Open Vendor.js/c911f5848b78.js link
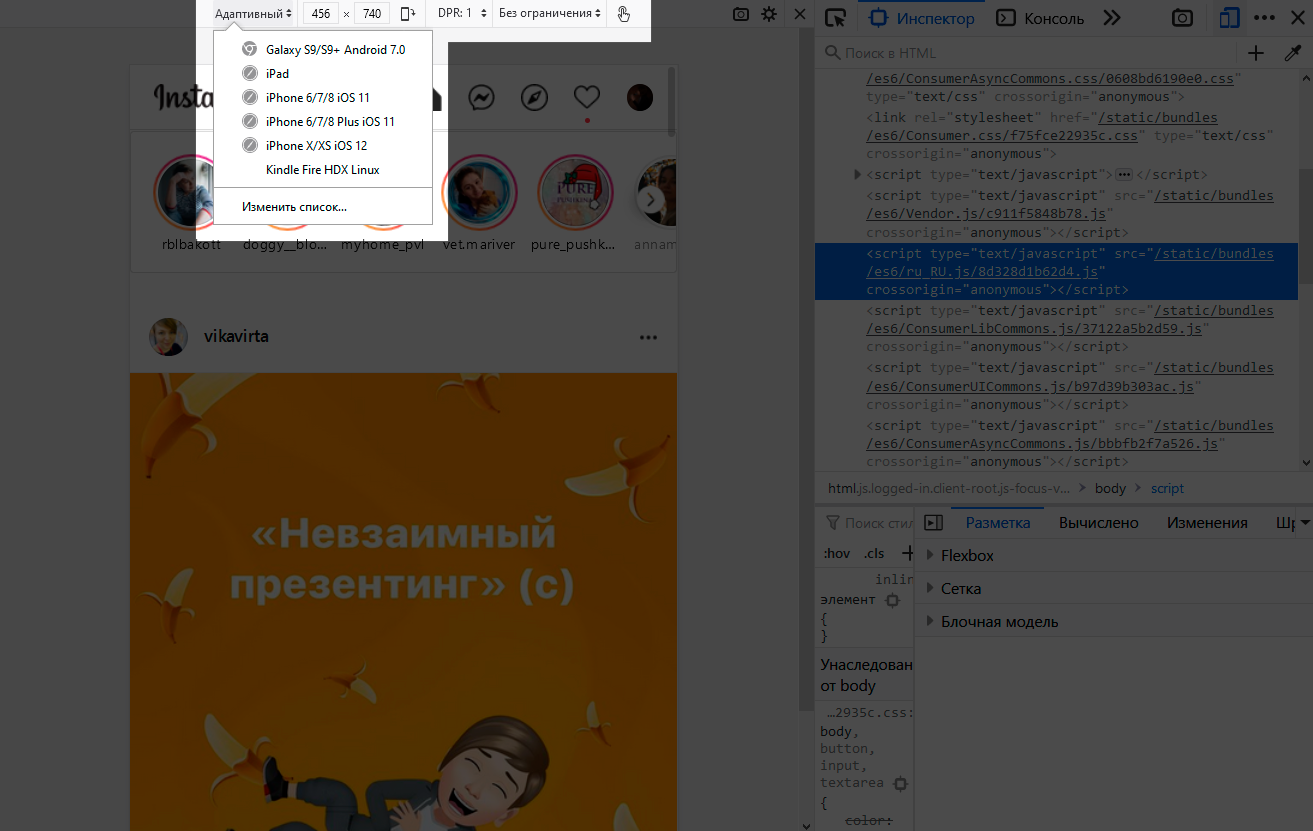Image resolution: width=1313 pixels, height=831 pixels. [x=1070, y=204]
